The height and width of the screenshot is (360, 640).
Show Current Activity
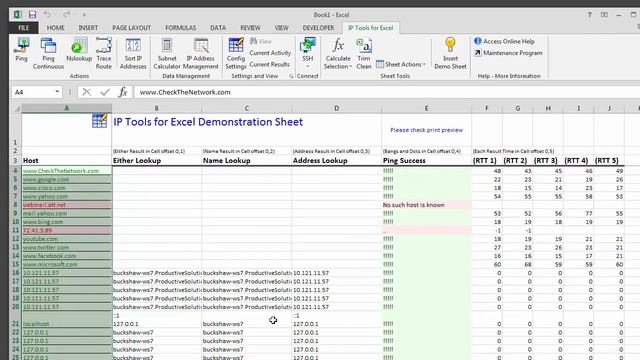pos(270,53)
